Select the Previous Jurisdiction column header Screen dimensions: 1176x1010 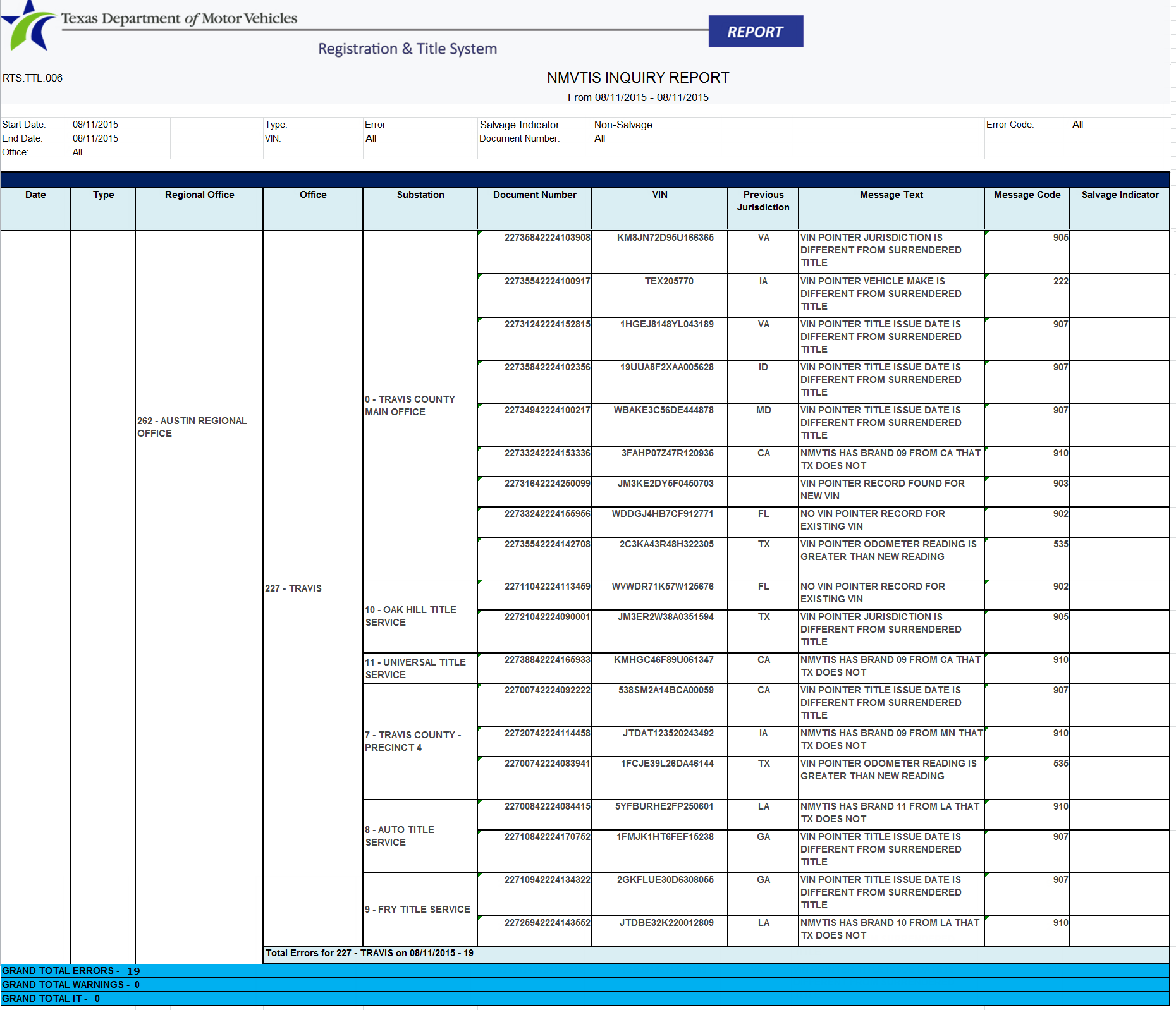[763, 201]
